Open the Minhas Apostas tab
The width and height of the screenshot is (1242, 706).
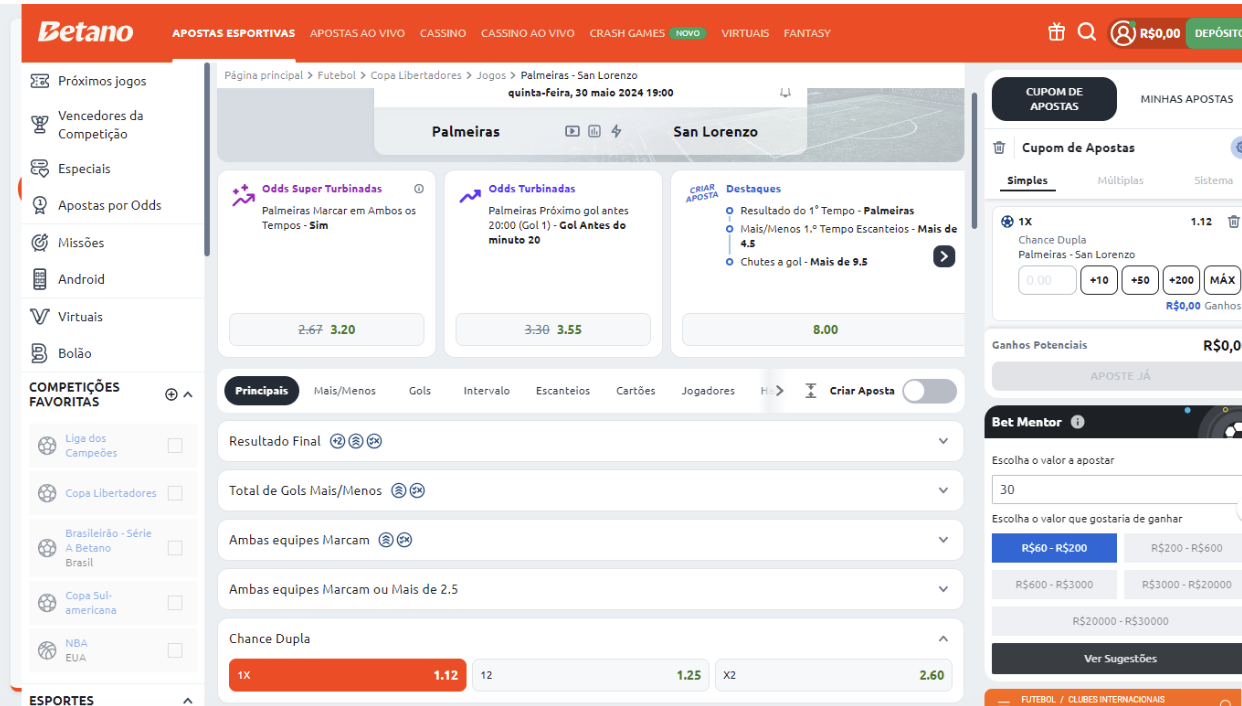[1187, 99]
